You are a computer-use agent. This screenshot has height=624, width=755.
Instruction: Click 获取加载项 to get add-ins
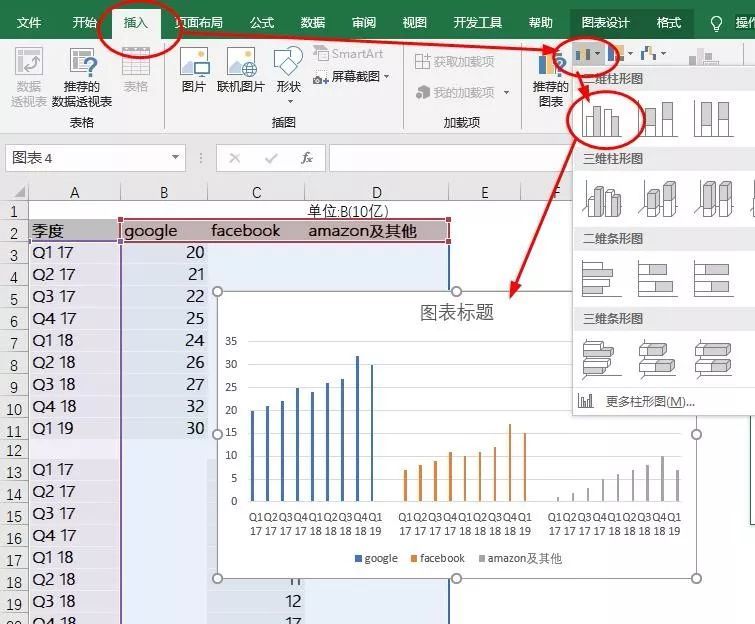tap(455, 62)
